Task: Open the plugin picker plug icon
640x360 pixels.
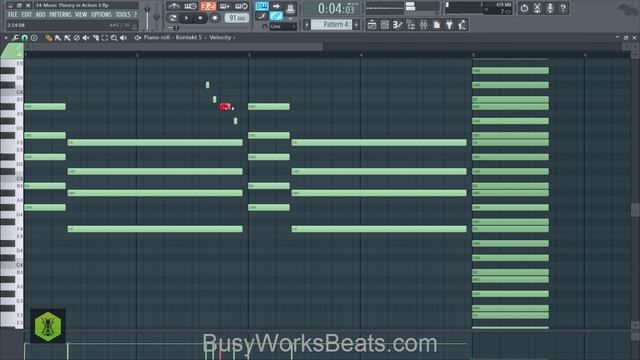Action: pos(449,25)
